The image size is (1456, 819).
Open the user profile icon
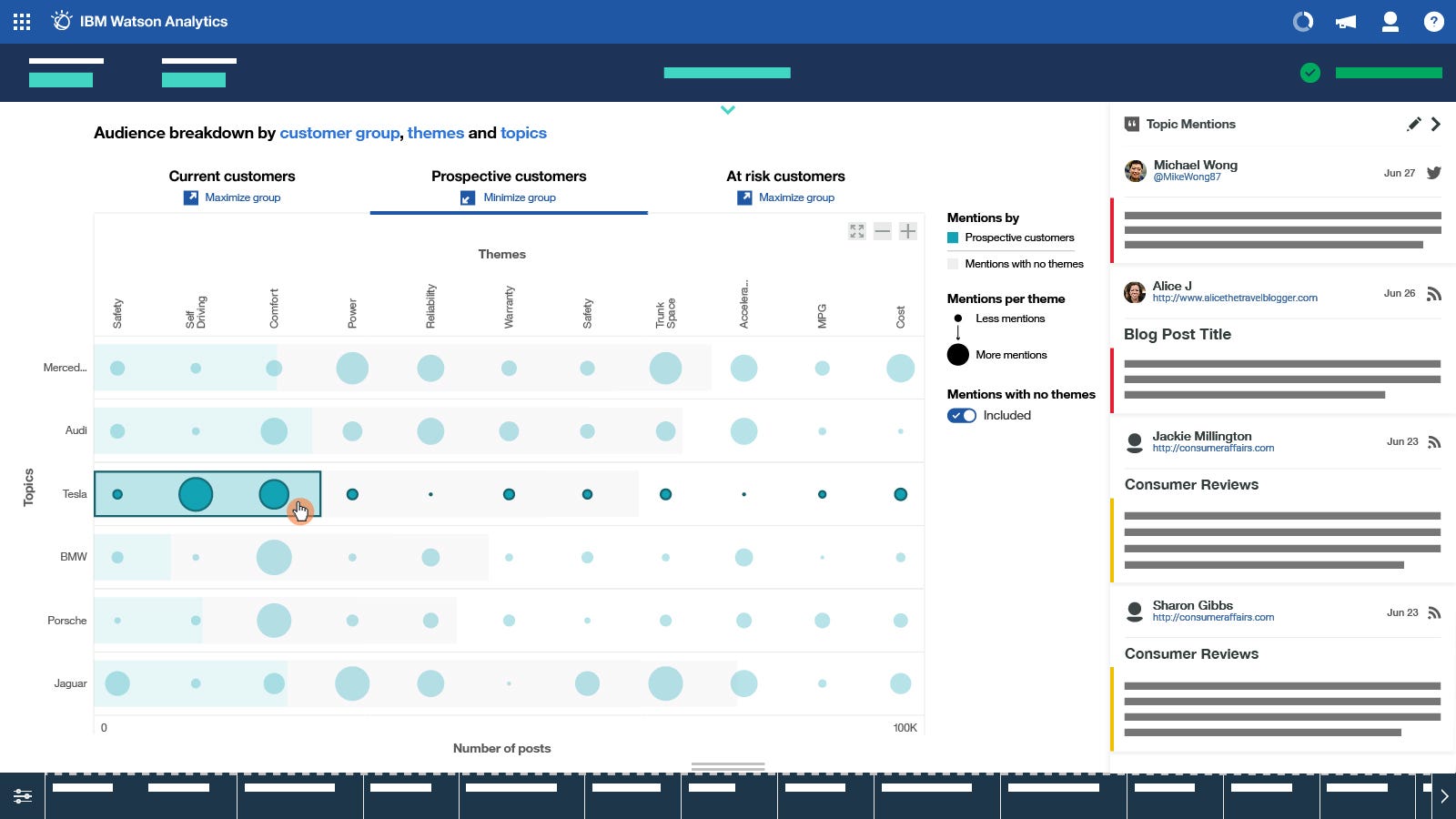[x=1390, y=22]
